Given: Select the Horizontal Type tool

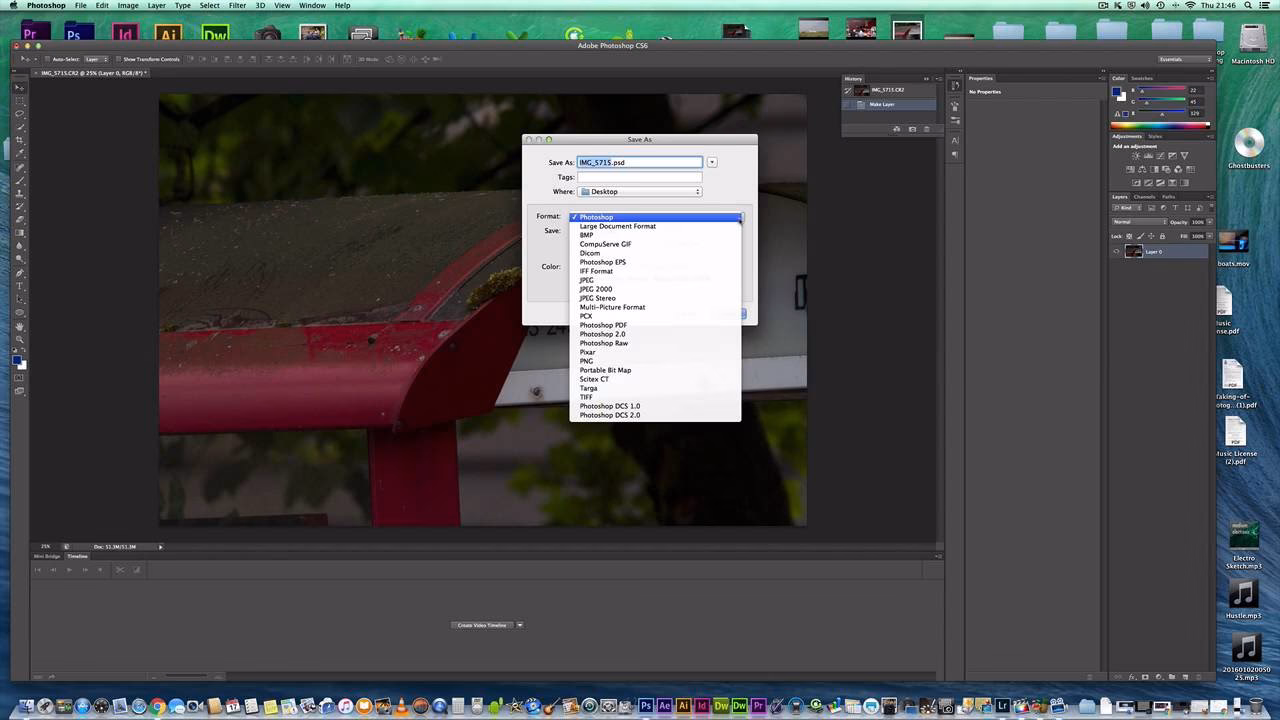Looking at the screenshot, I should pos(19,284).
